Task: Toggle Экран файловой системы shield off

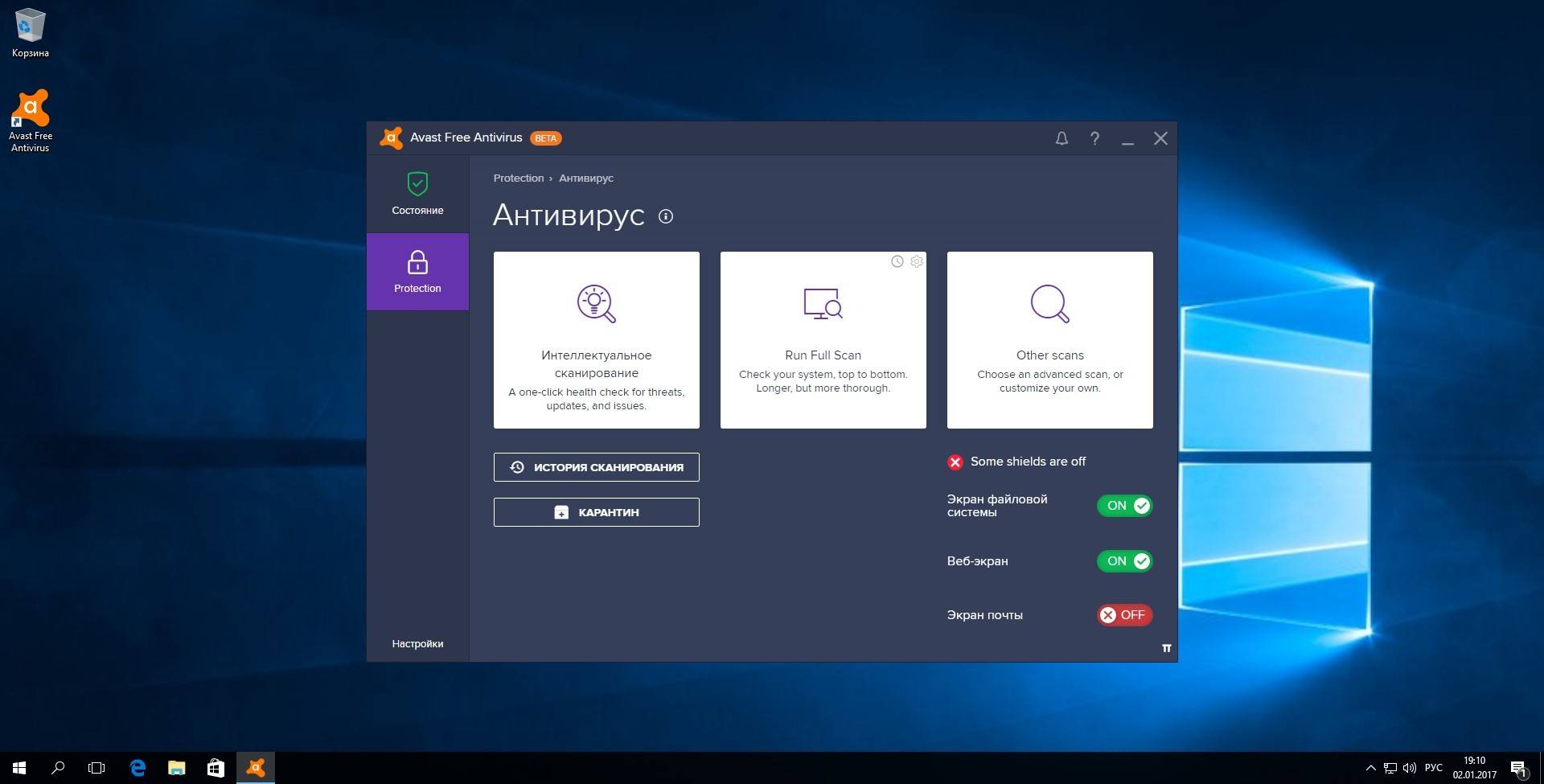Action: coord(1124,506)
